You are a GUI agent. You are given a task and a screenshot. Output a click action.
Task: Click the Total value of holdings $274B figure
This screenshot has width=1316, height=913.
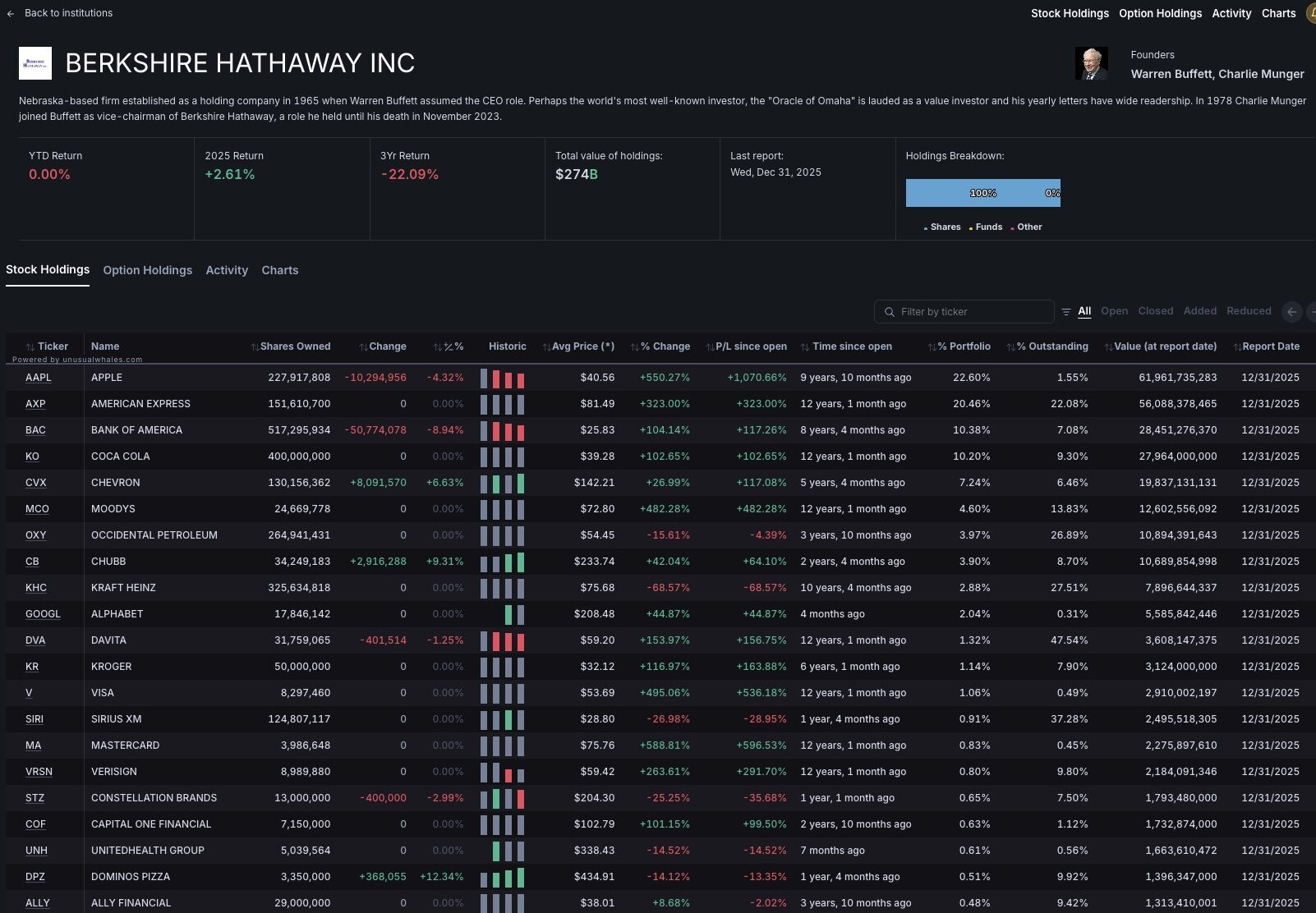[x=577, y=174]
